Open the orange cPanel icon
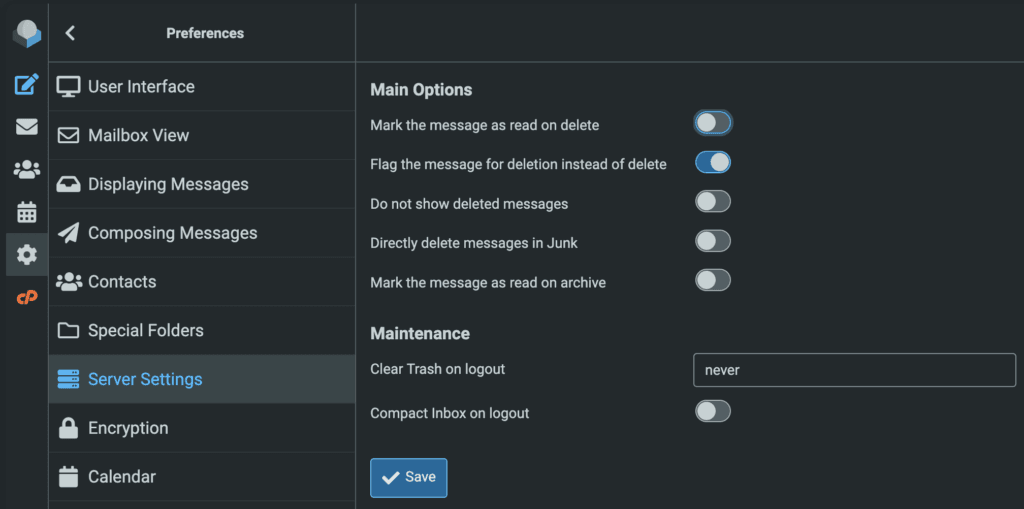This screenshot has width=1024, height=509. tap(27, 297)
